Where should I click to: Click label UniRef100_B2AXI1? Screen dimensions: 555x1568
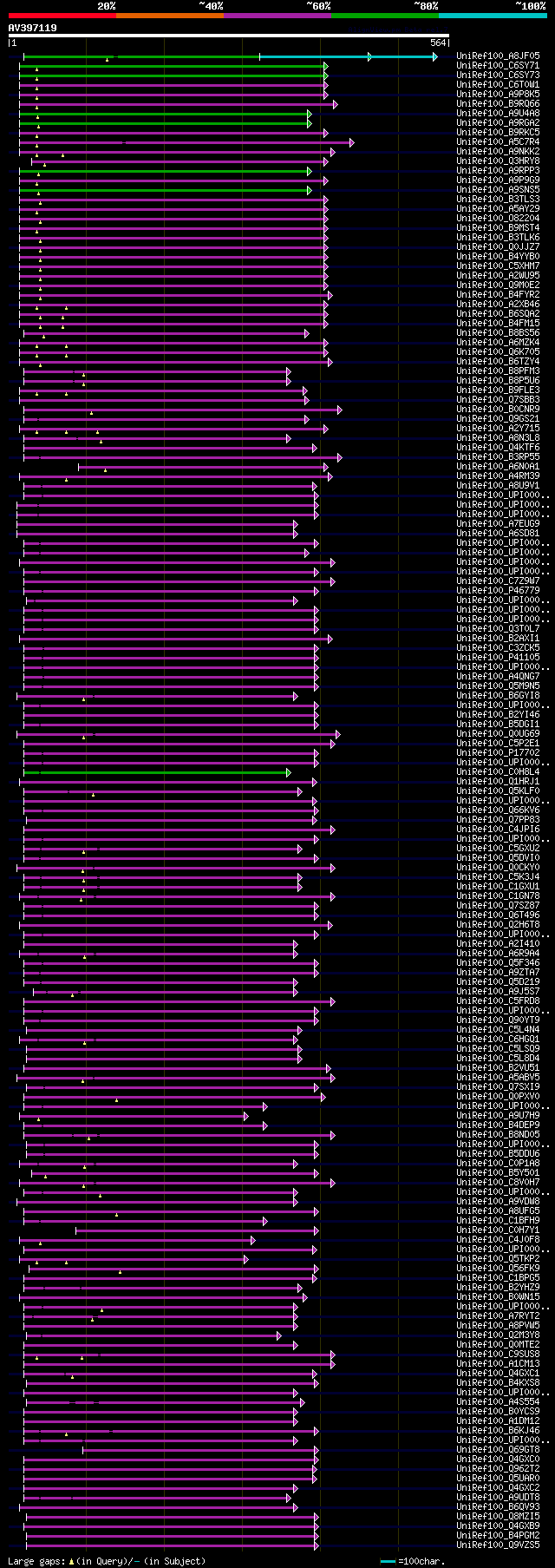(498, 639)
